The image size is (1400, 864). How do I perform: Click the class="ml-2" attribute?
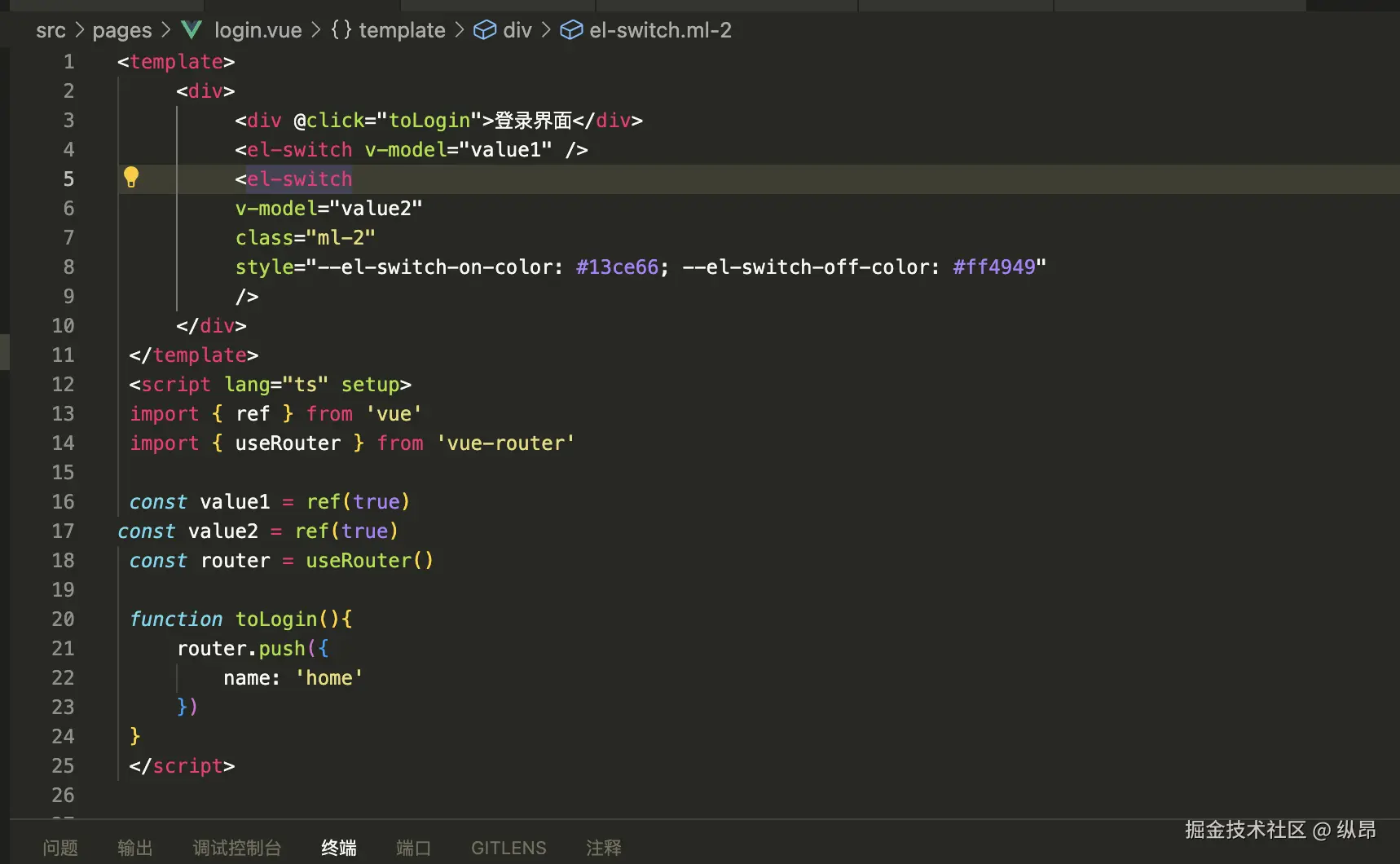pos(306,238)
